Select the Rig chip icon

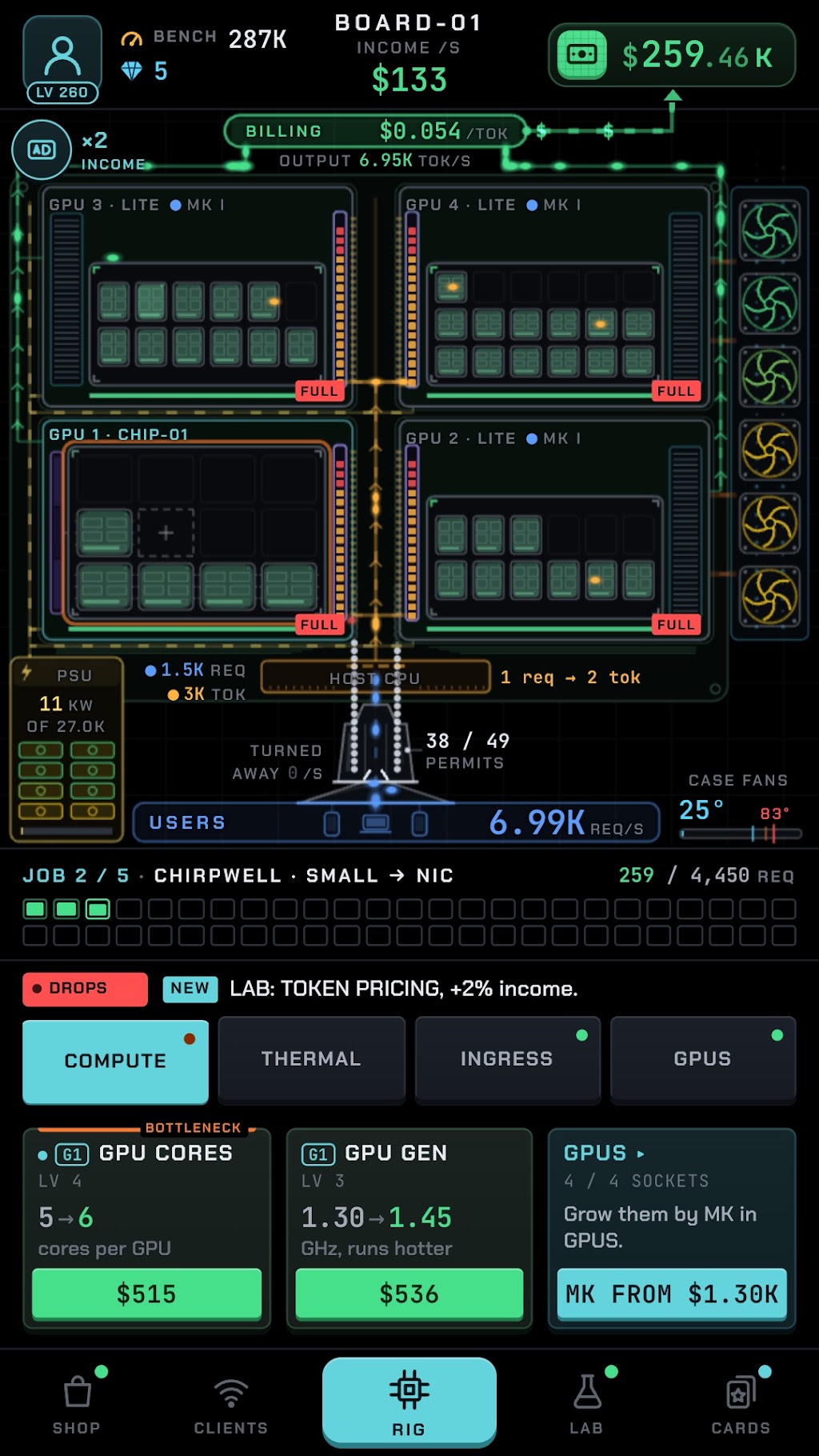coord(409,1390)
